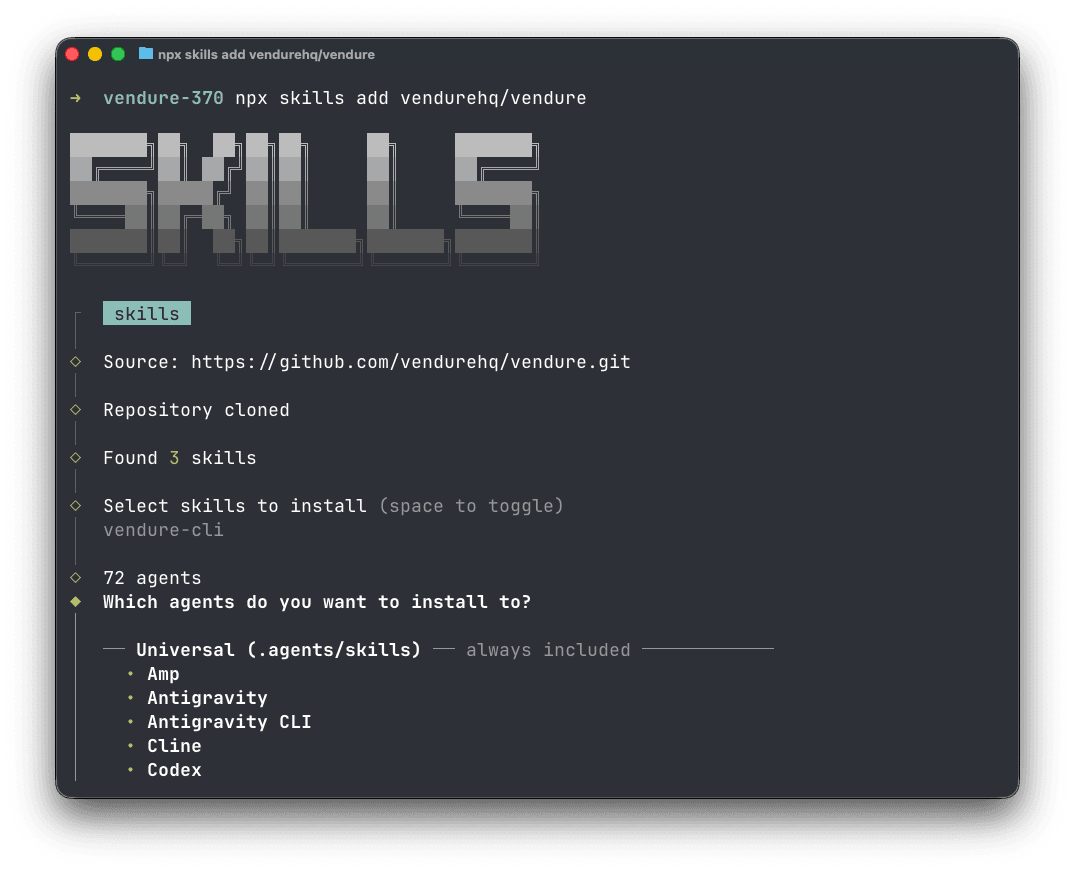The width and height of the screenshot is (1075, 872).
Task: Click the diamond marker beside Select skills
Action: coord(75,505)
